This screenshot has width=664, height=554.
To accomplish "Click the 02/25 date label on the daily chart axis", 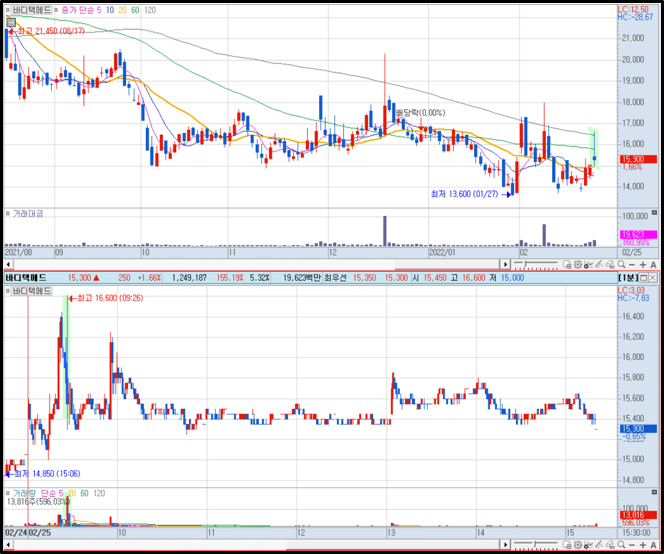I will pos(631,252).
